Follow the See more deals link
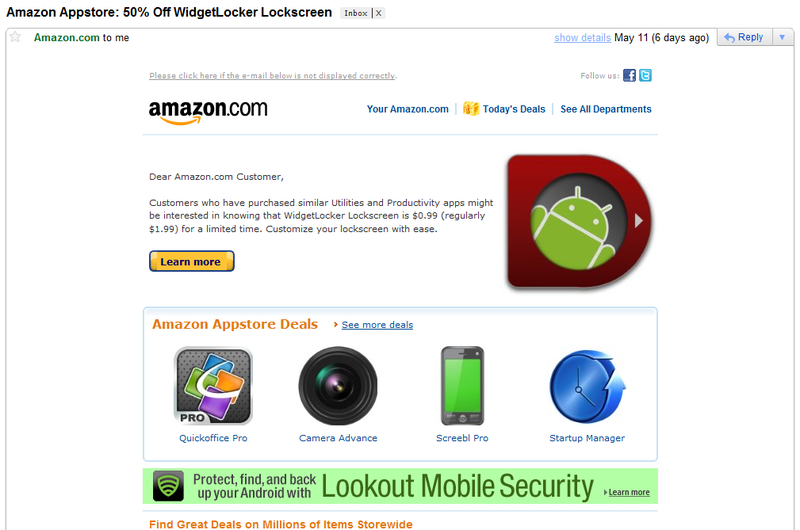Image resolution: width=800 pixels, height=530 pixels. (x=377, y=325)
